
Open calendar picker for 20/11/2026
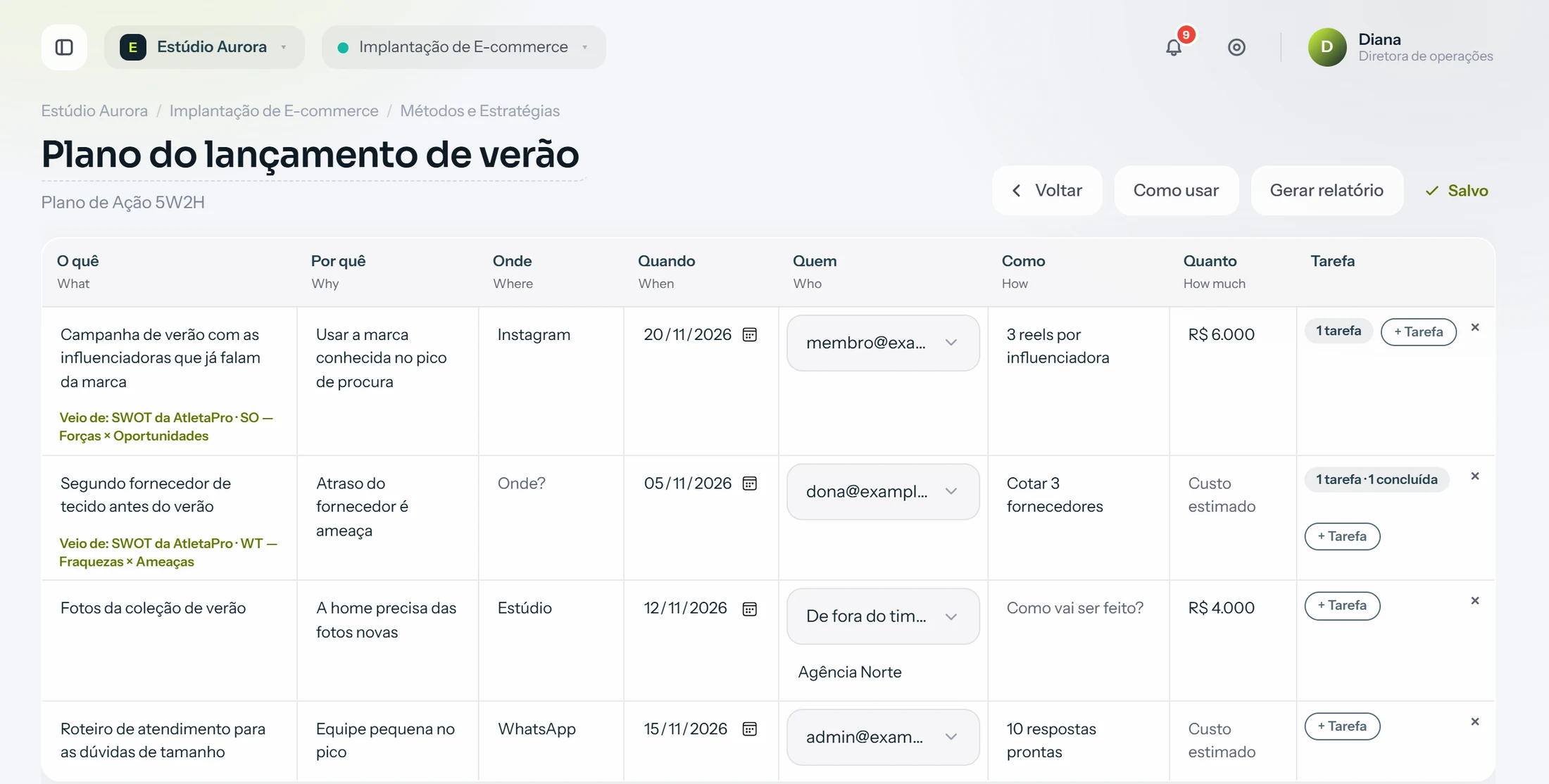[750, 334]
